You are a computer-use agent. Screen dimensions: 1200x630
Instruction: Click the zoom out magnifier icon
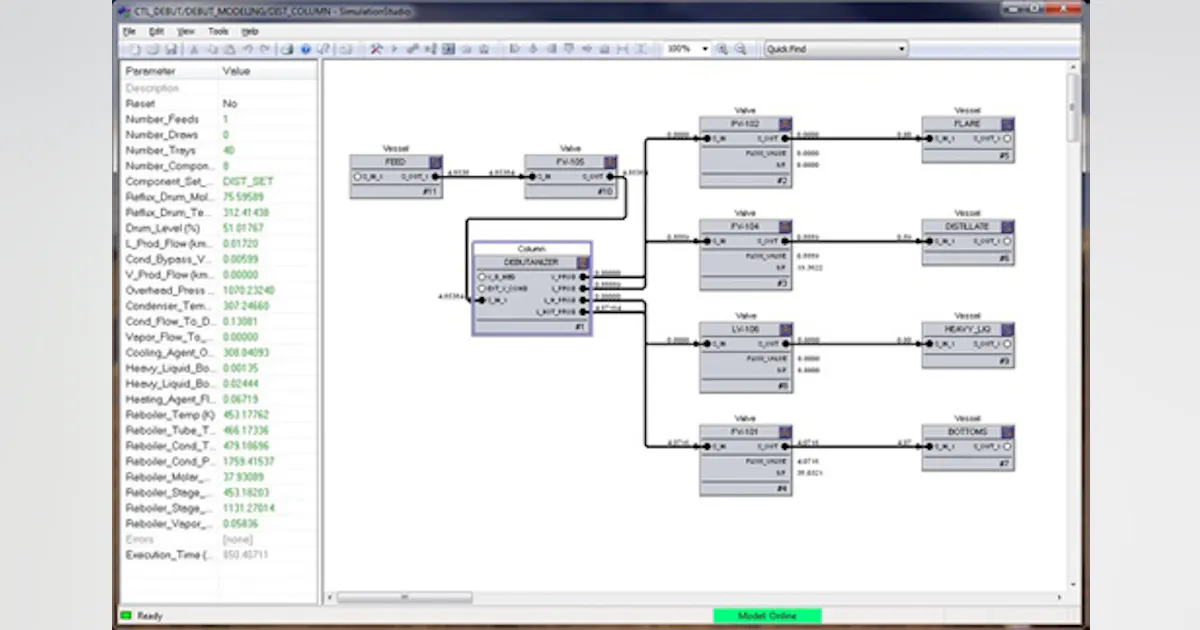tap(740, 49)
